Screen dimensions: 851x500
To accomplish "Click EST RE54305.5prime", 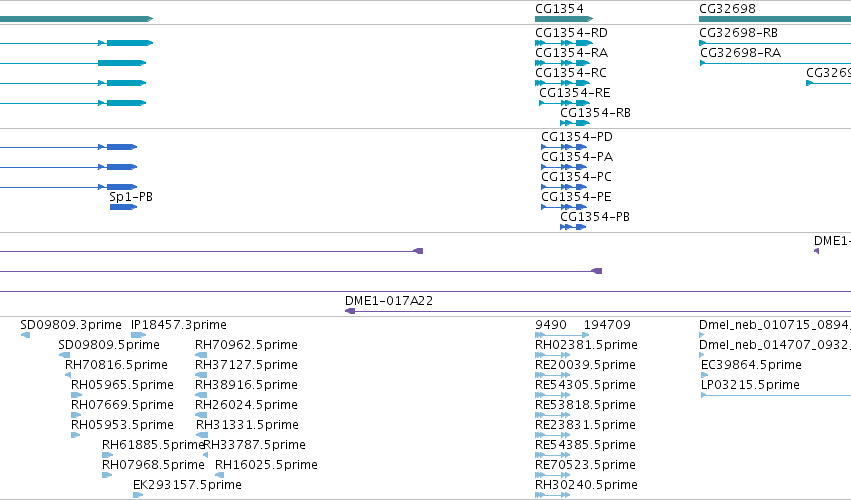I will [x=586, y=385].
